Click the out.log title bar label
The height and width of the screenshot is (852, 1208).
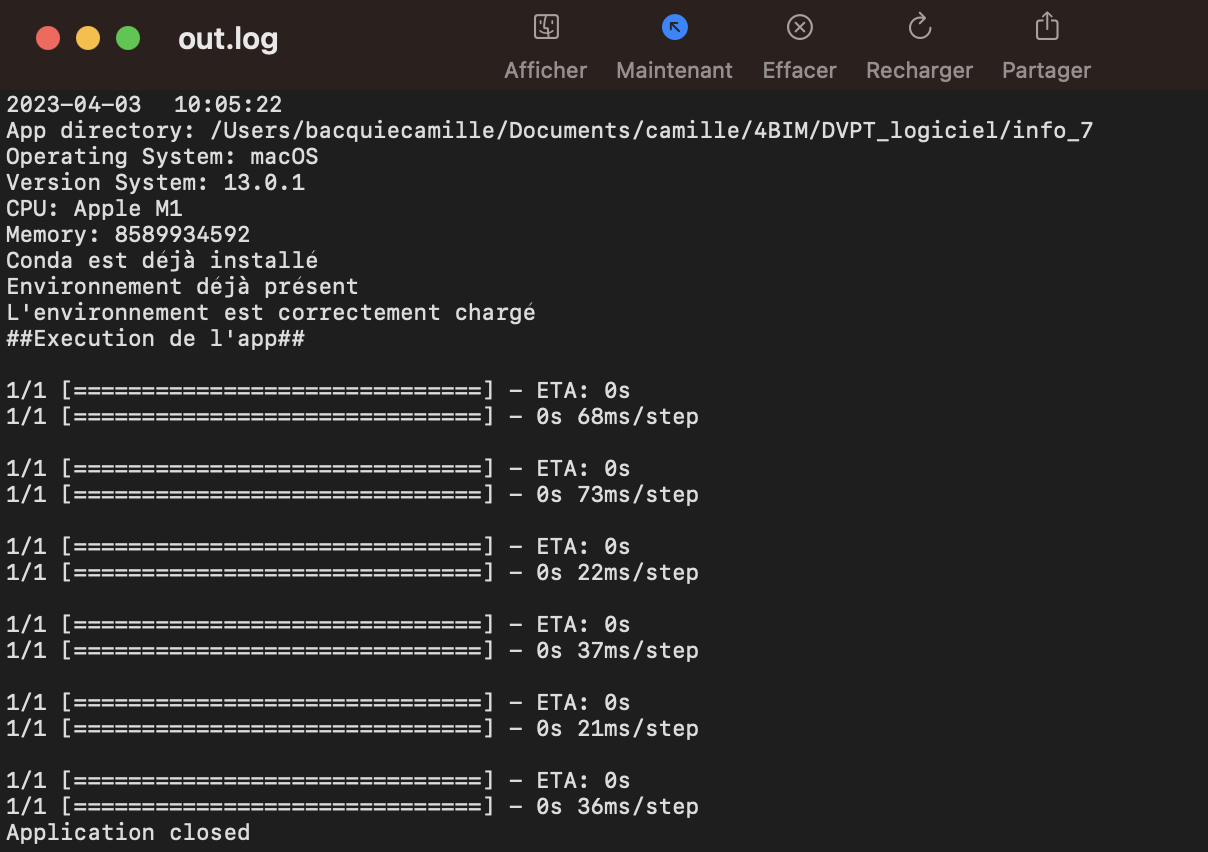(x=228, y=38)
